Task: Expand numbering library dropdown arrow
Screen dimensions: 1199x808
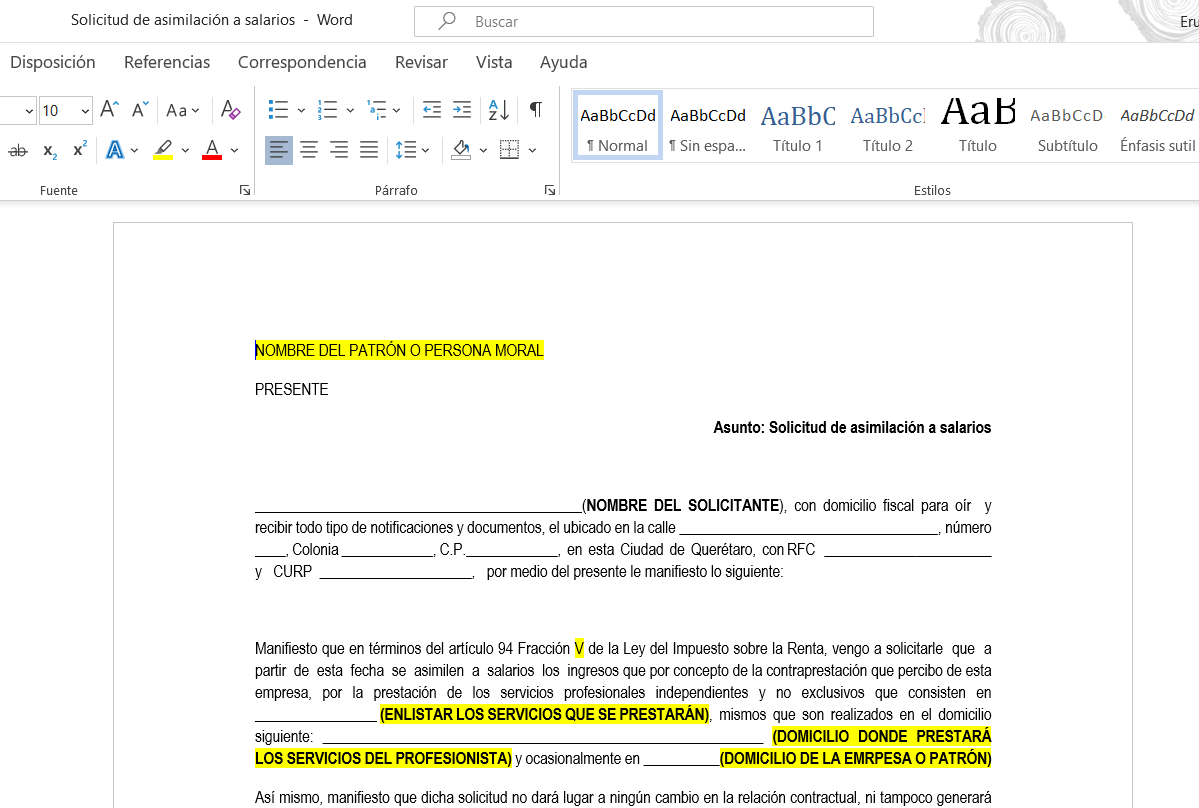Action: 350,111
